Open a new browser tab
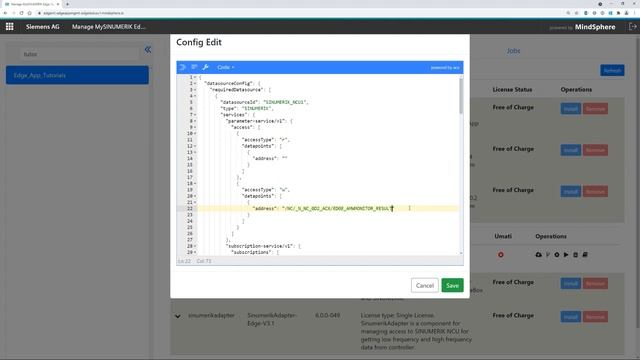This screenshot has width=640, height=360. click(x=67, y=4)
